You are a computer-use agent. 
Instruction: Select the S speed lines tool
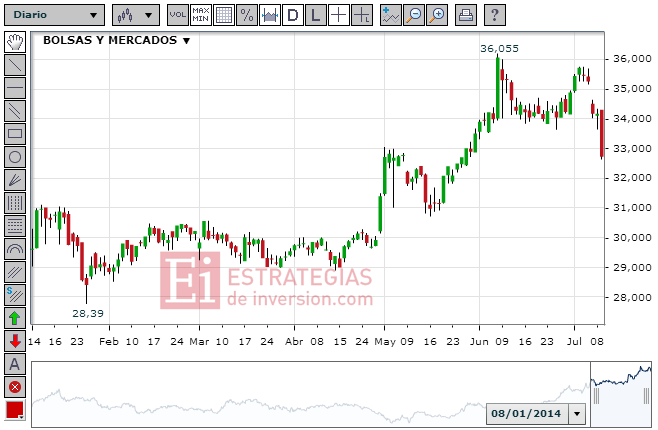(x=15, y=295)
